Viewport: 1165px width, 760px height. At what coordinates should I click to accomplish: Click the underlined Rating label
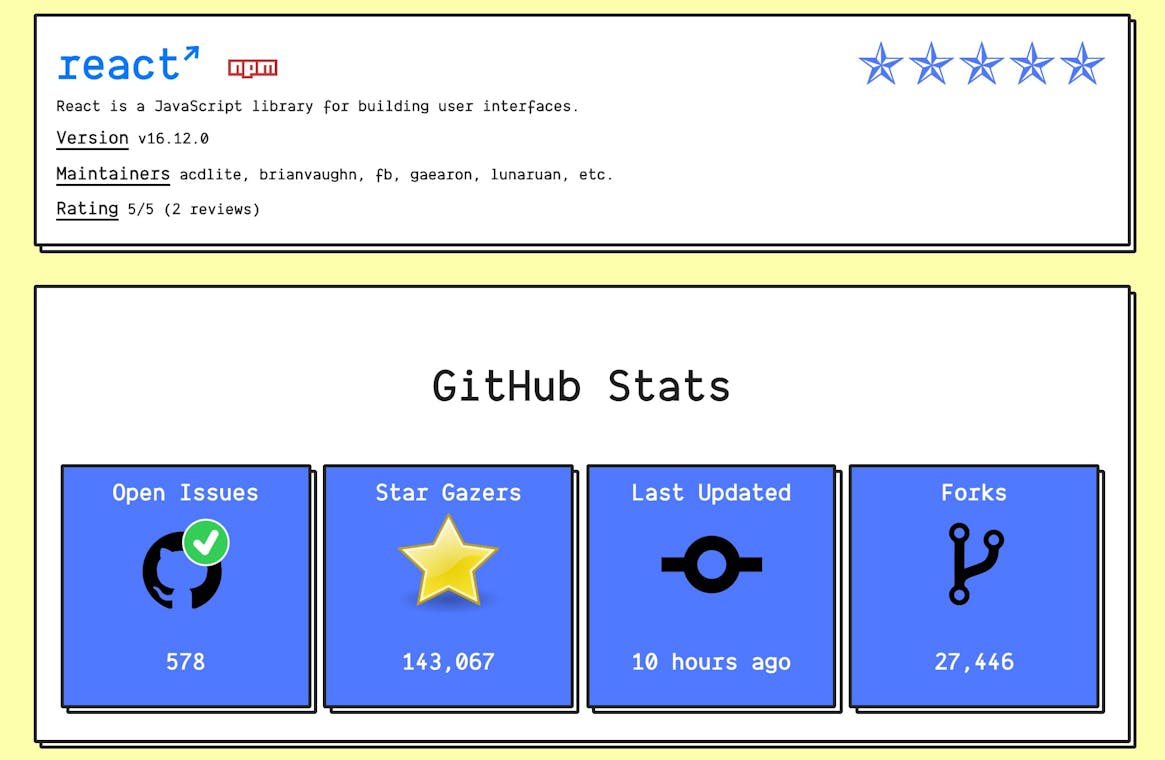pos(87,209)
